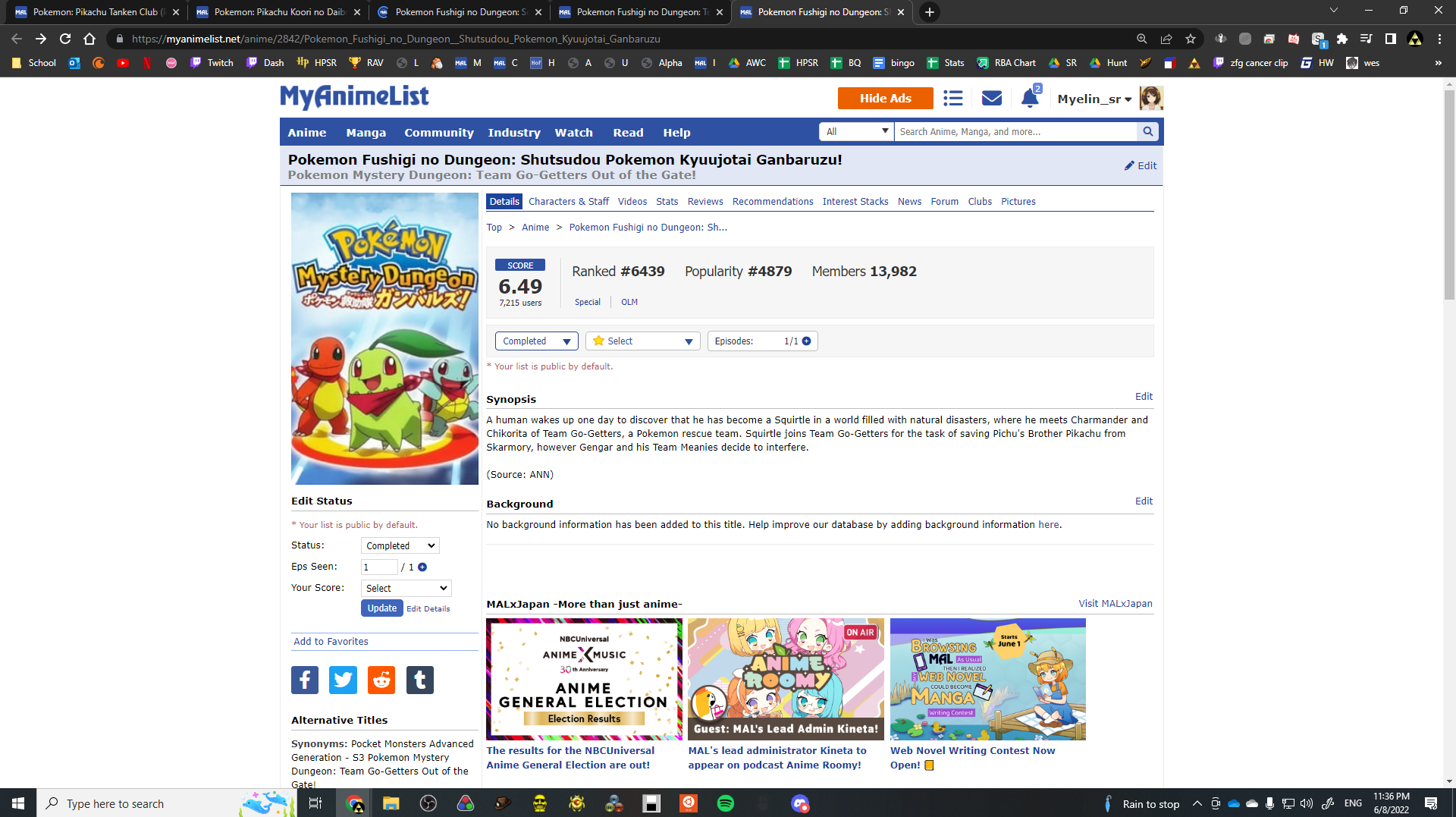Open the Status dropdown in Edit Status
The width and height of the screenshot is (1456, 817).
[x=400, y=545]
